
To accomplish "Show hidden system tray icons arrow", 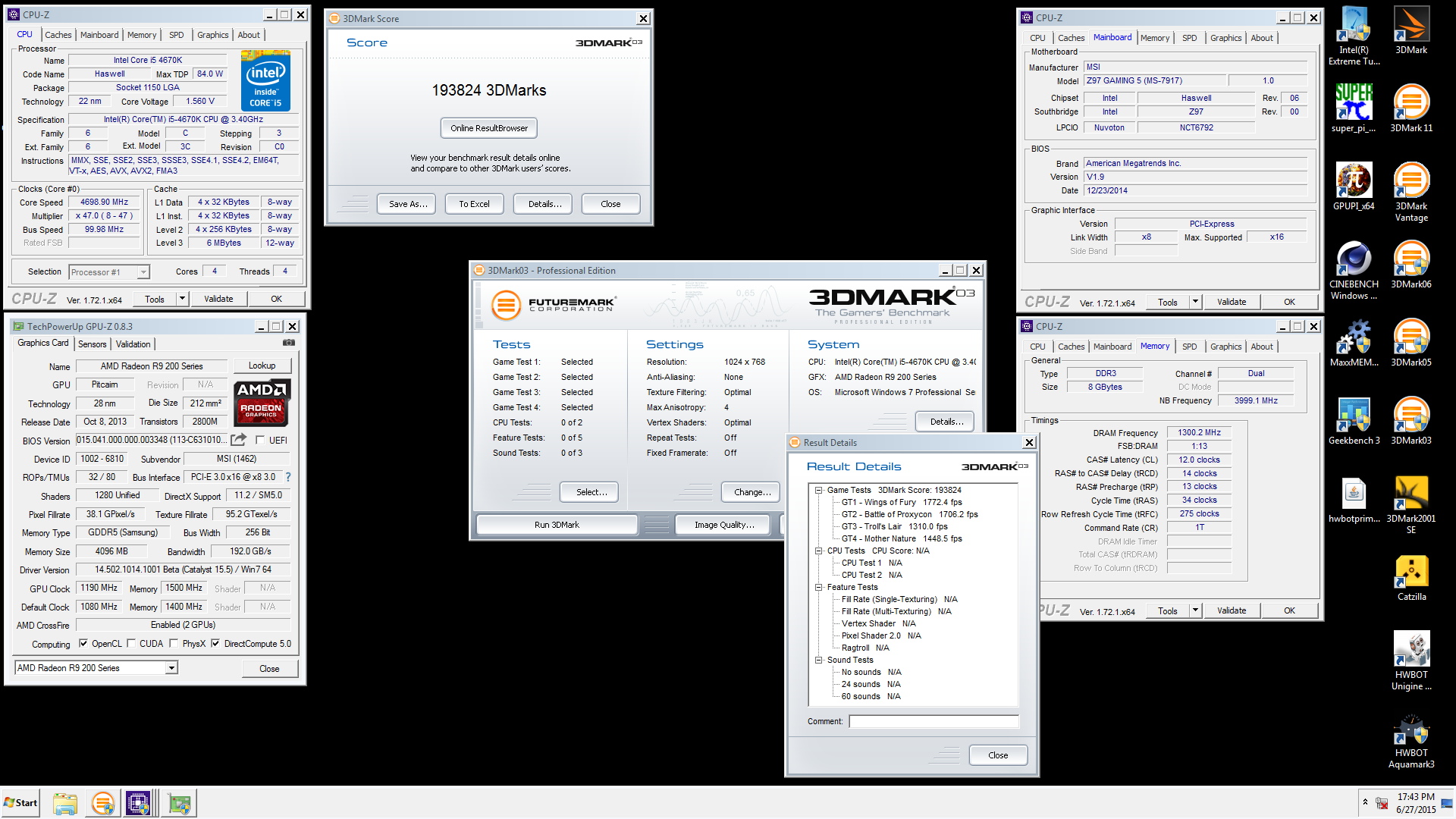I will [1365, 802].
